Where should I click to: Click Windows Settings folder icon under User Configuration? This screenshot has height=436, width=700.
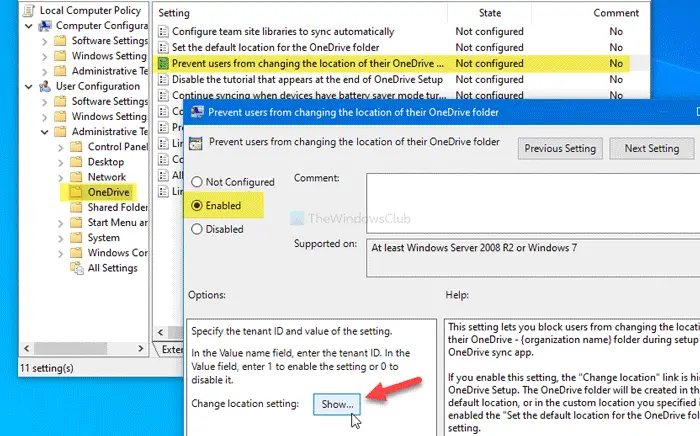(x=60, y=116)
